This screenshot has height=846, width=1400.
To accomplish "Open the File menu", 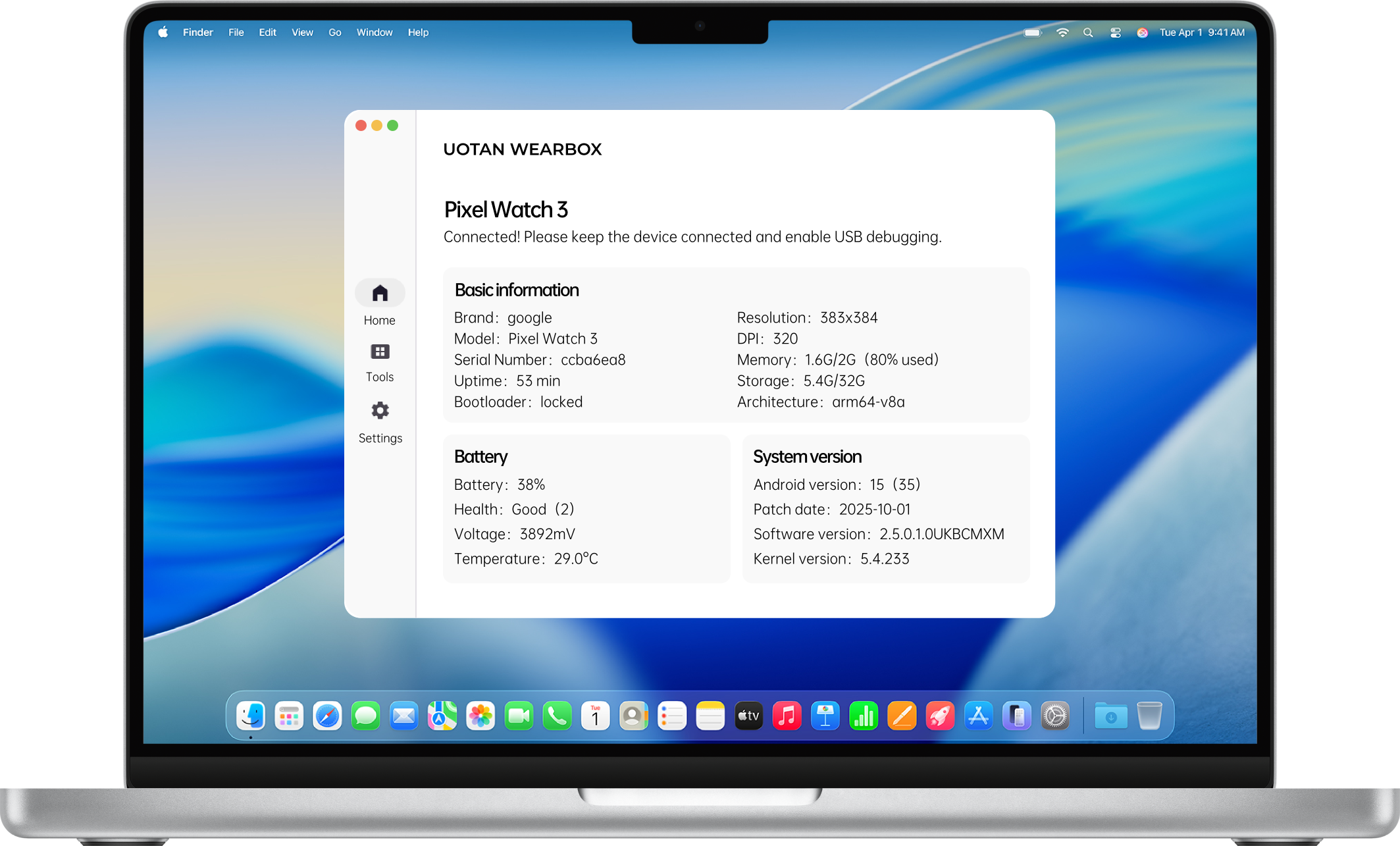I will tap(236, 32).
